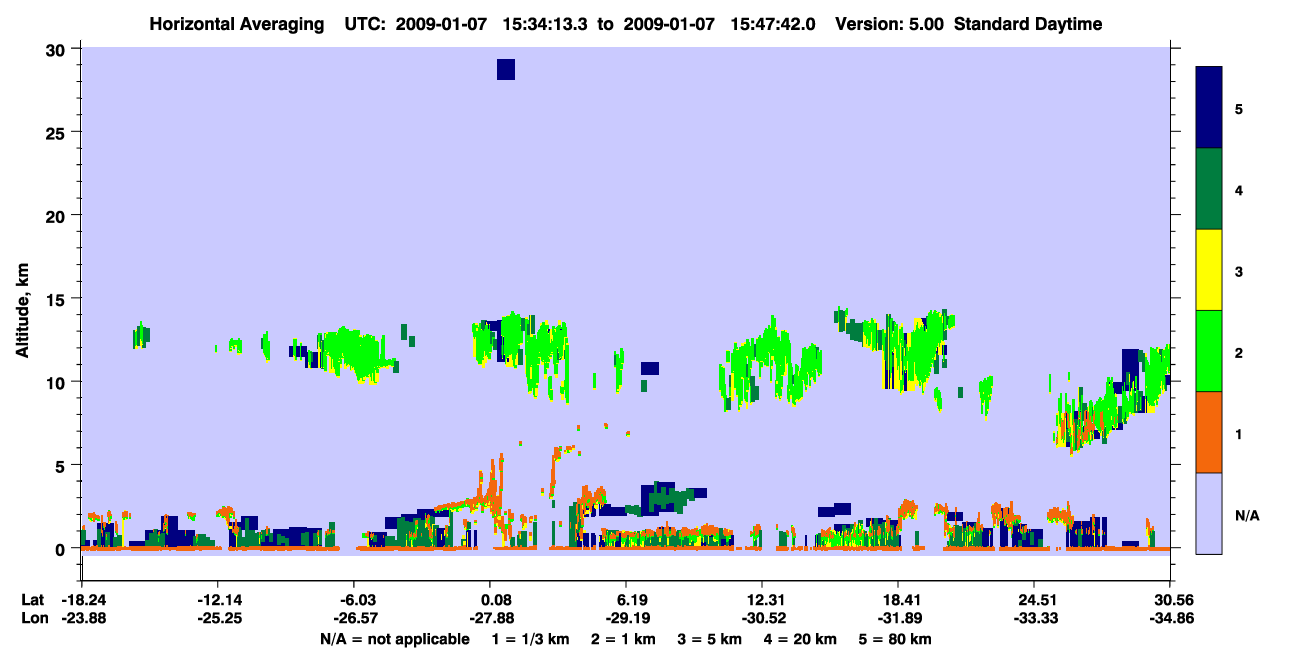Image resolution: width=1300 pixels, height=667 pixels.
Task: Click the 'N/A = not applicable' legend text
Action: [395, 638]
